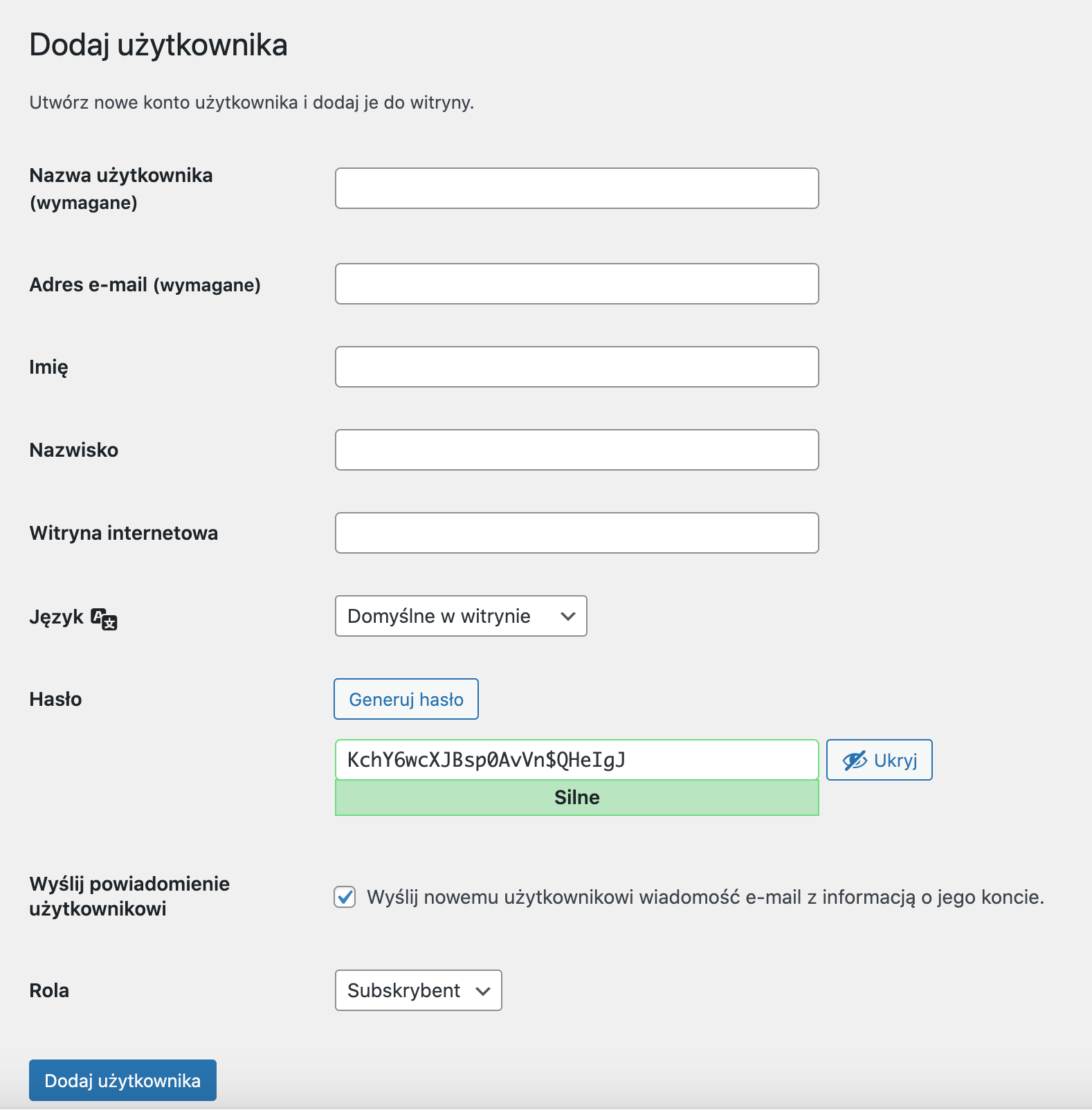Click the green Silne strength indicator

(x=576, y=798)
